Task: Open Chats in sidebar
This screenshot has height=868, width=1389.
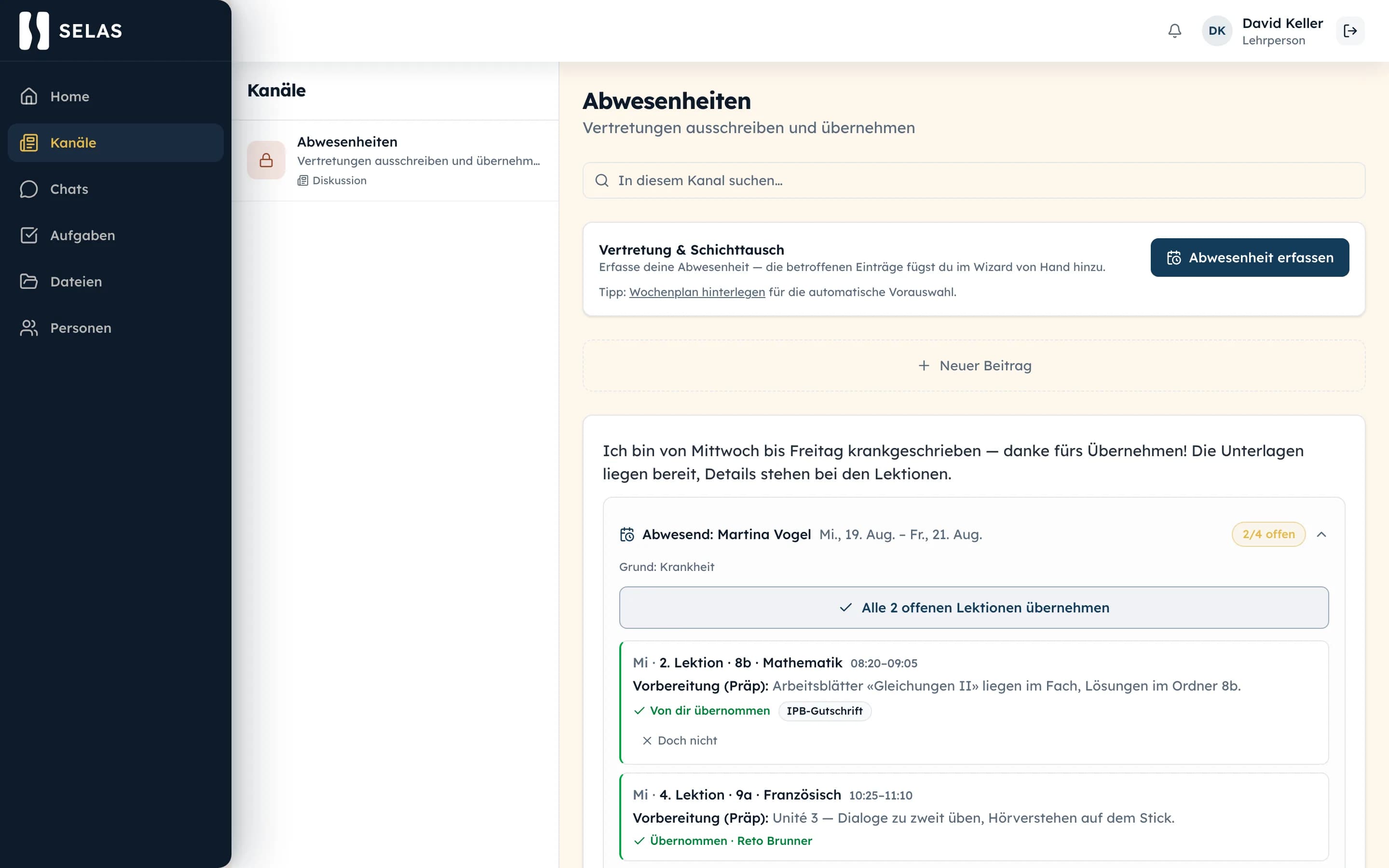Action: [x=115, y=189]
